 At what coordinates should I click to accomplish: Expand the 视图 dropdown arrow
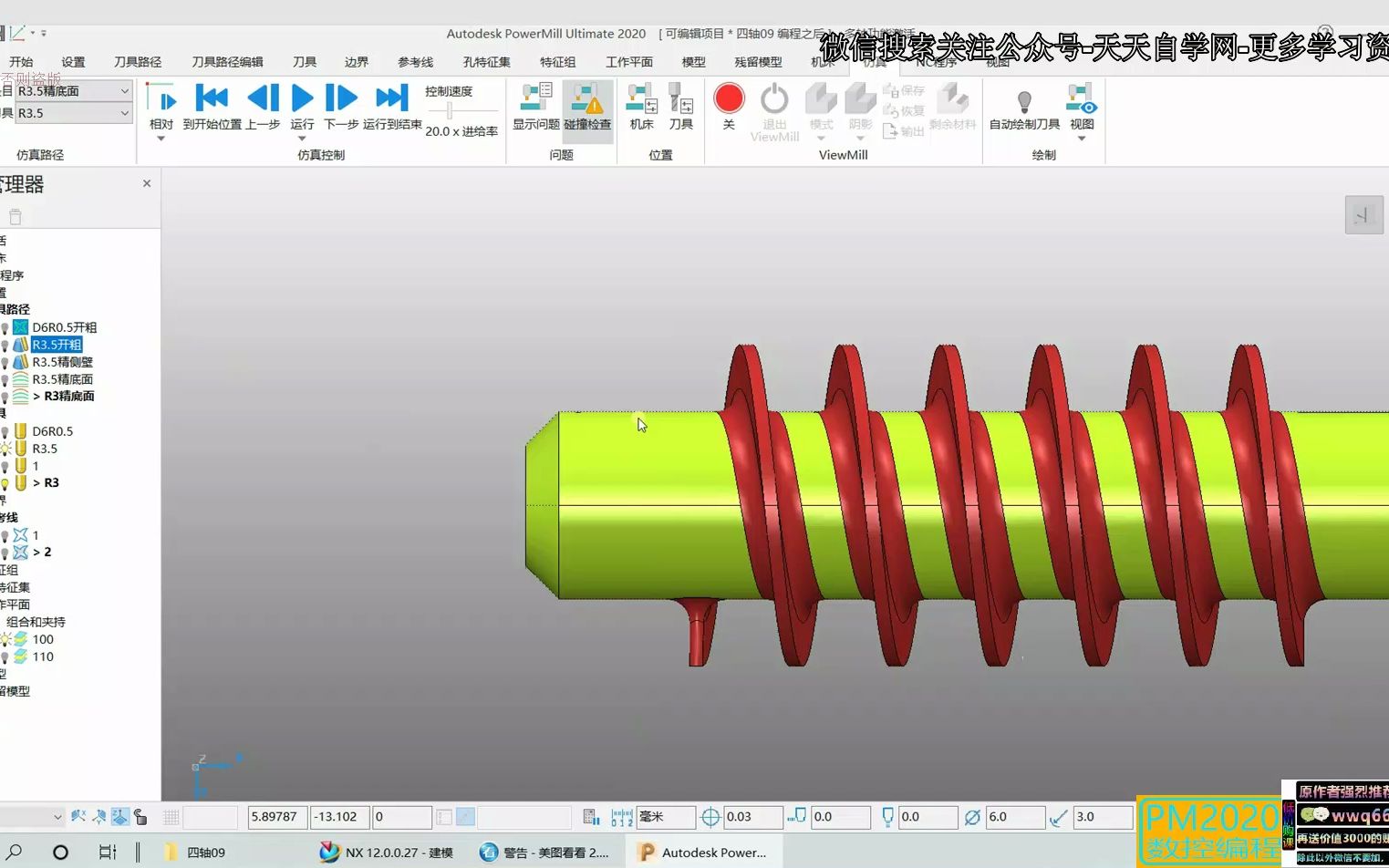tap(1082, 139)
